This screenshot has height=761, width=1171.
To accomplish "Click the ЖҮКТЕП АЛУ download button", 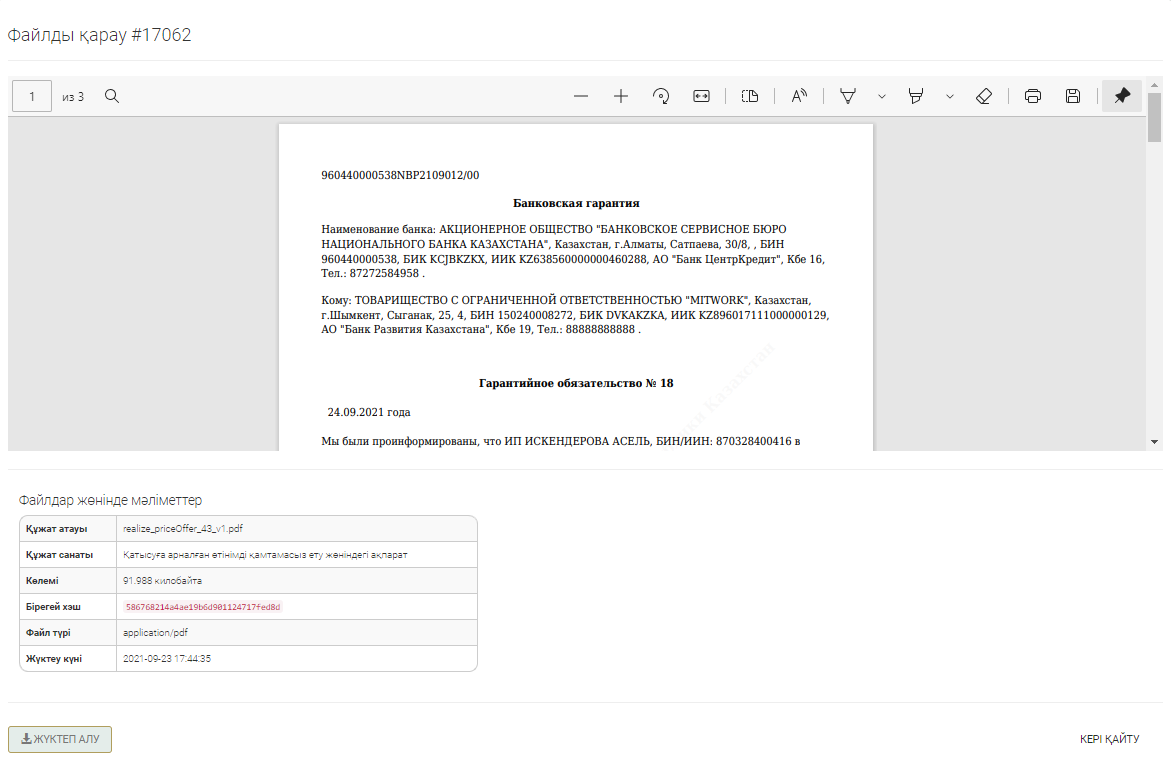I will tap(60, 739).
